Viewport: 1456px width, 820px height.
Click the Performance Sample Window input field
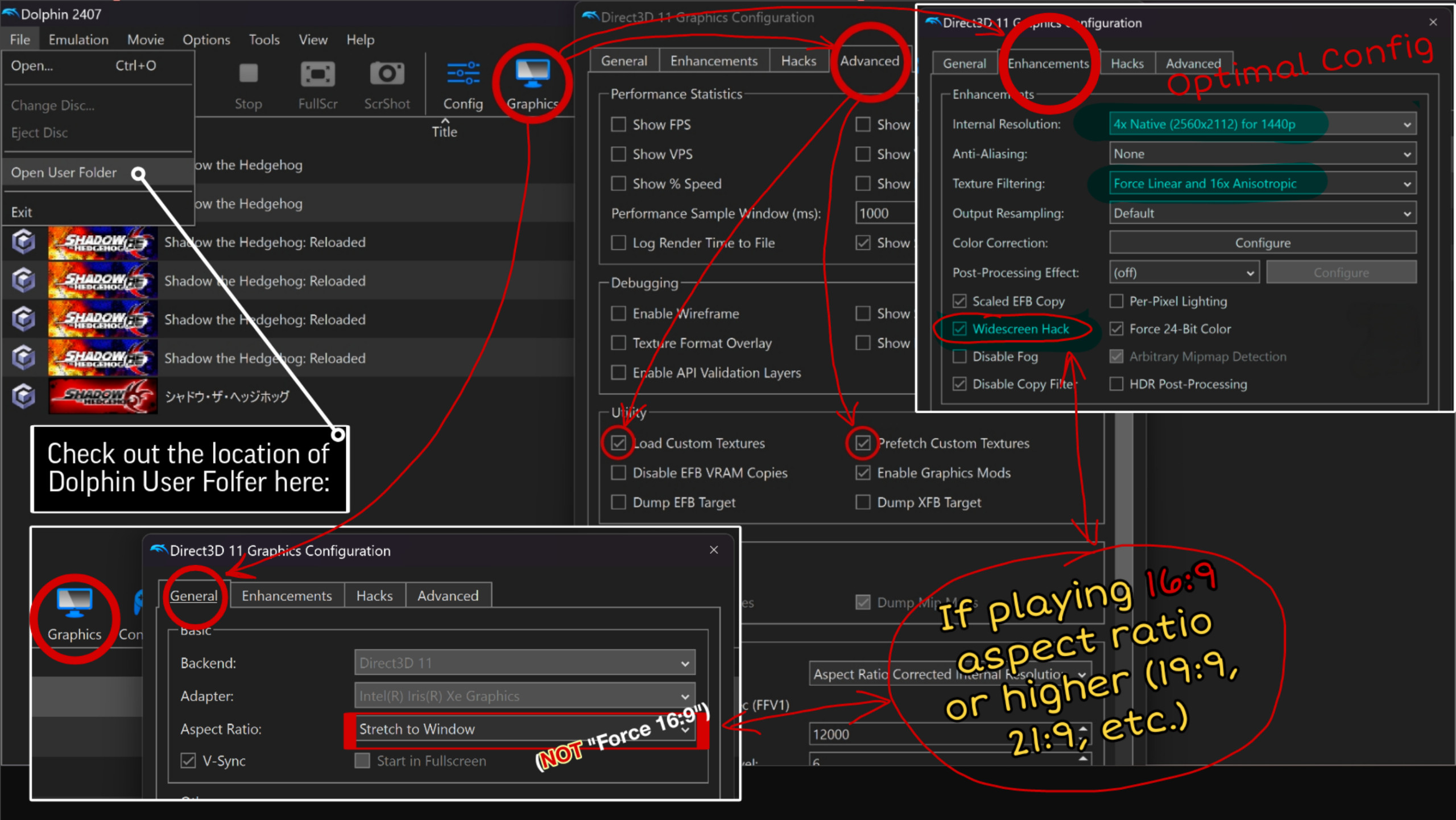point(883,213)
